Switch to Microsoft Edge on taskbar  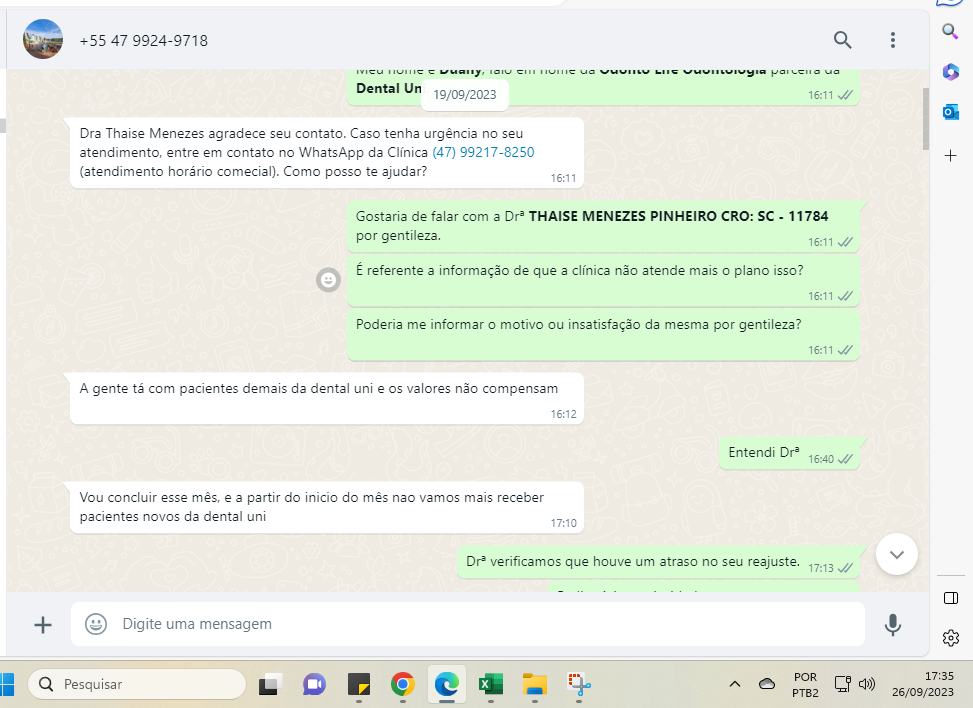click(x=446, y=684)
